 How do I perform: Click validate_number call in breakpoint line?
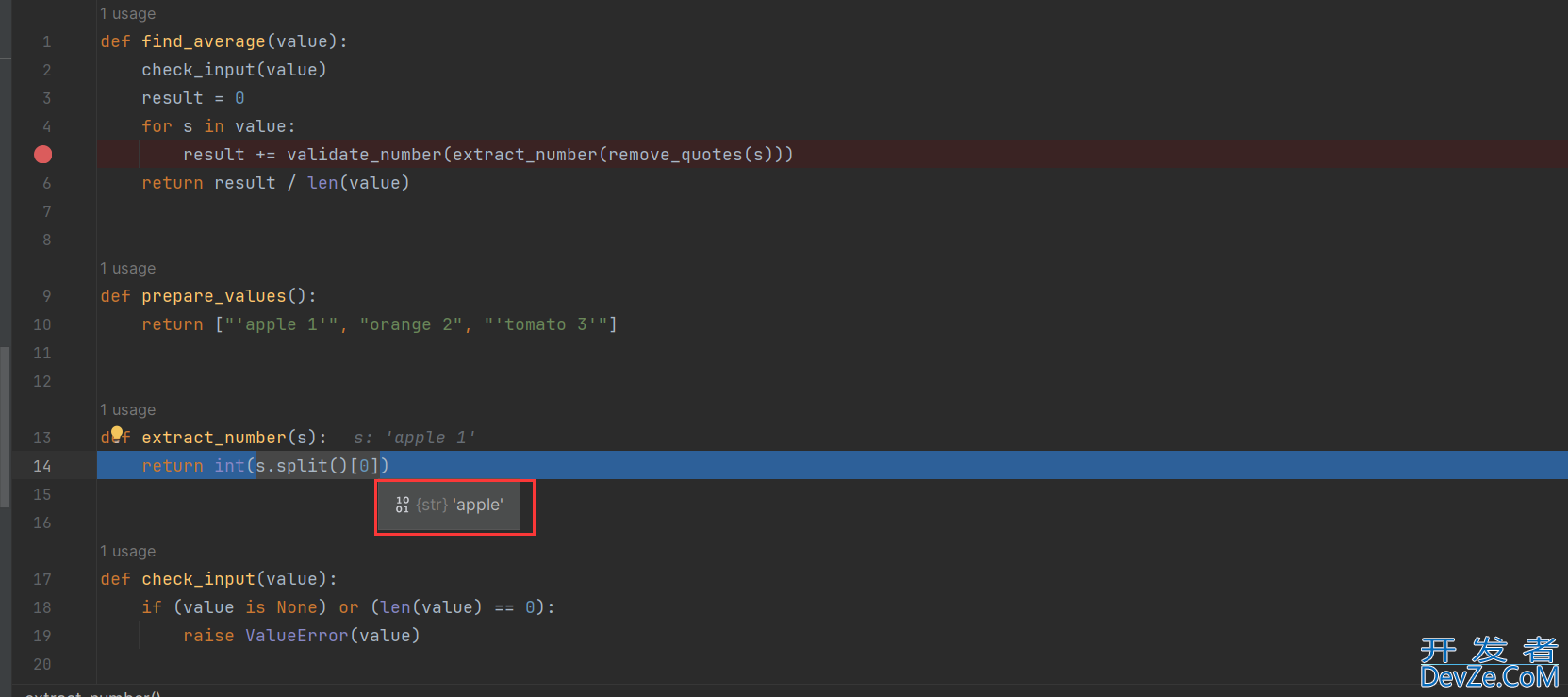(364, 155)
